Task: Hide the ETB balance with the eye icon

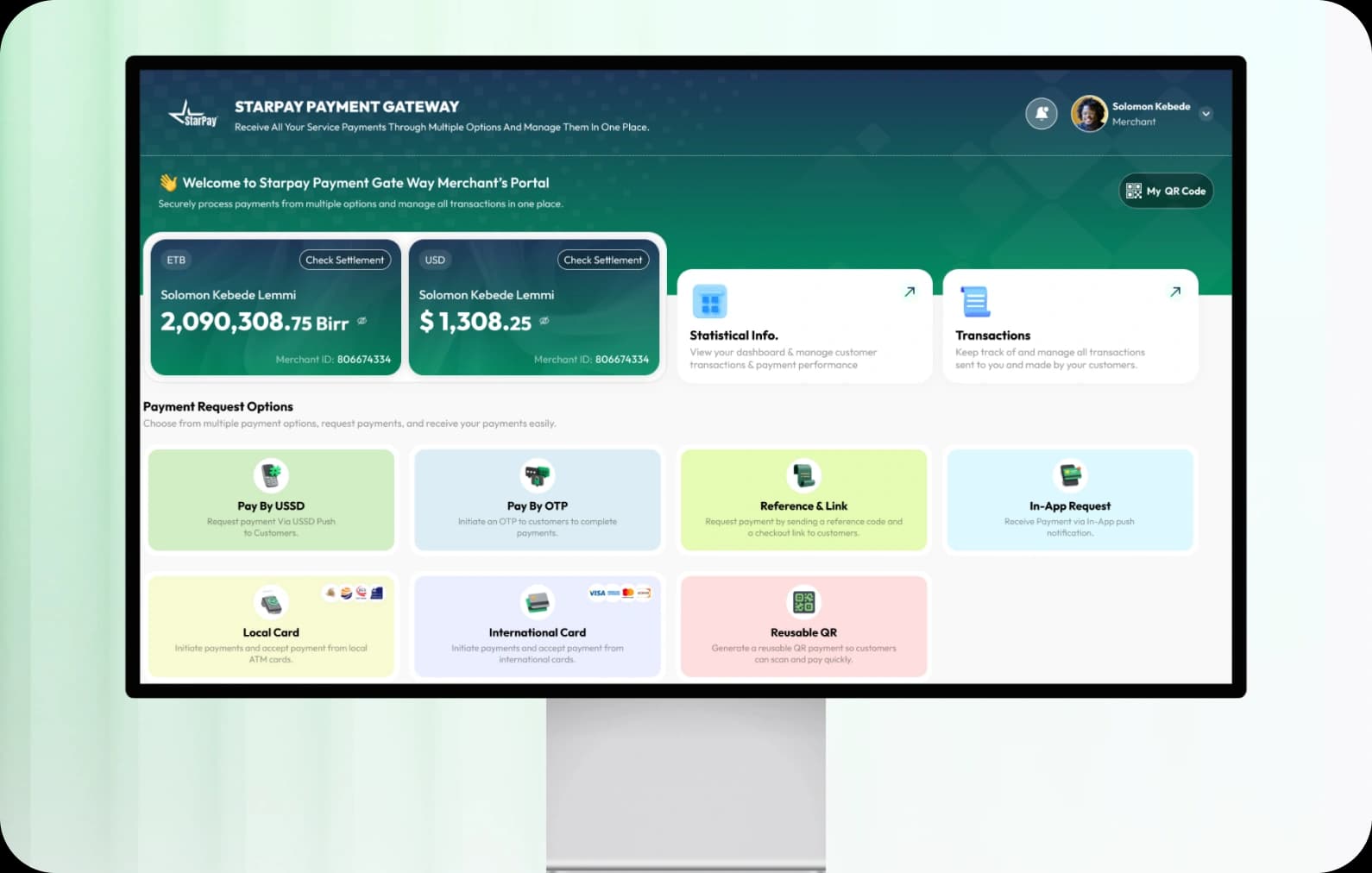Action: tap(362, 321)
